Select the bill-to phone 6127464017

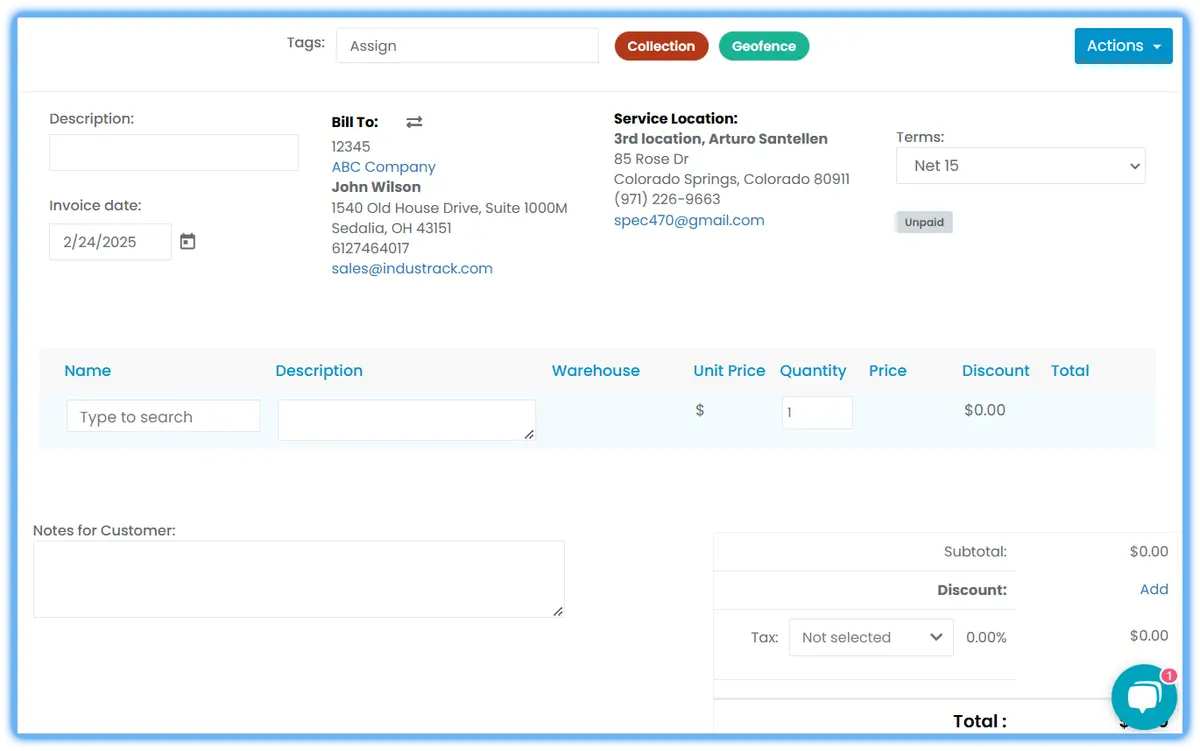(371, 248)
